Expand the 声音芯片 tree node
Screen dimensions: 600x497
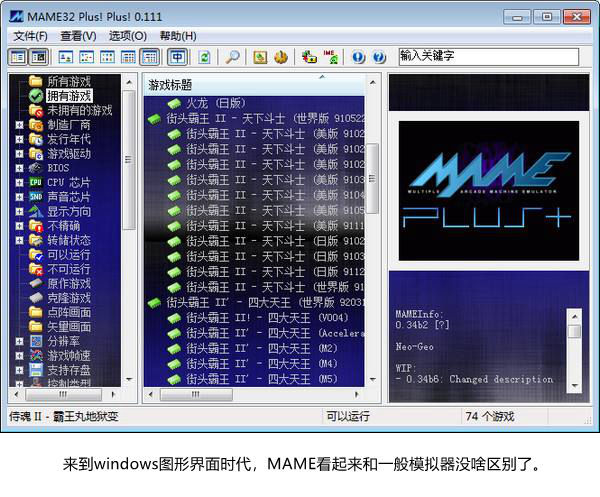tap(19, 197)
